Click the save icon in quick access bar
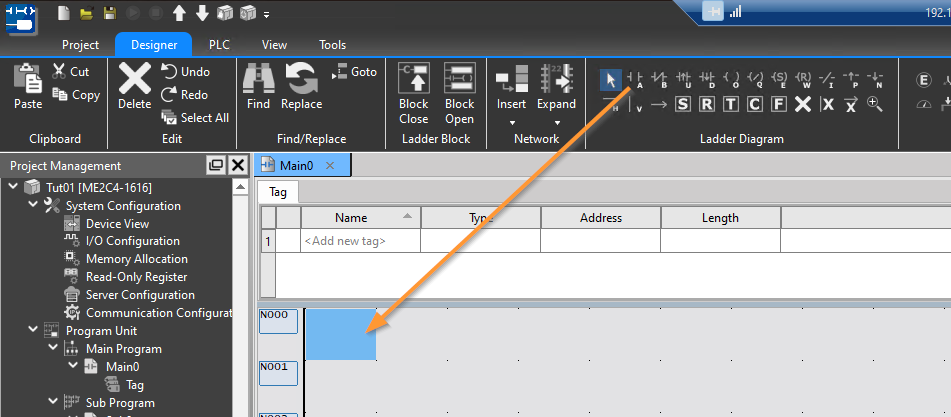 (108, 13)
